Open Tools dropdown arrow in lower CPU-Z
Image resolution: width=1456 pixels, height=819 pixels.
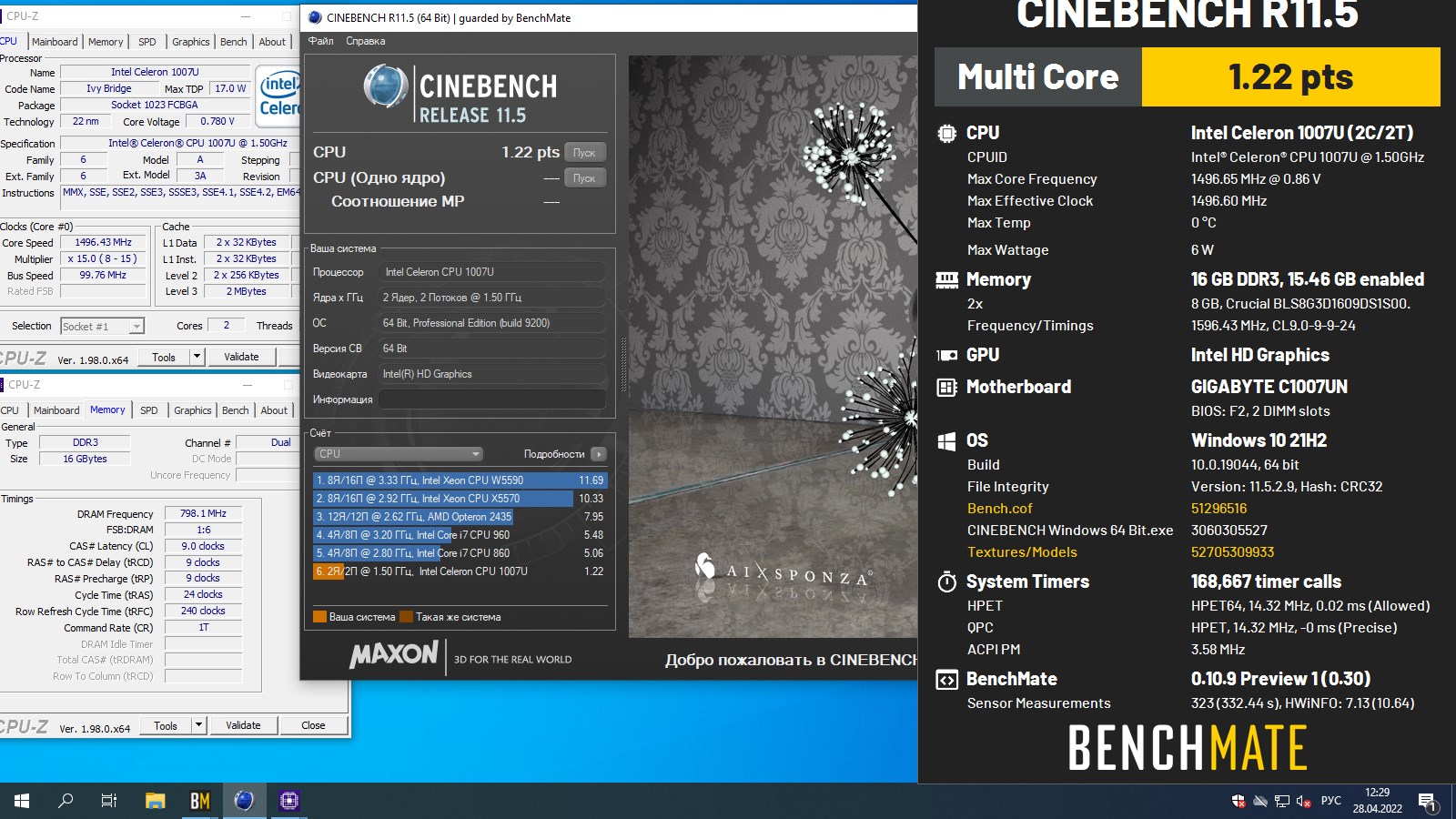(x=199, y=725)
